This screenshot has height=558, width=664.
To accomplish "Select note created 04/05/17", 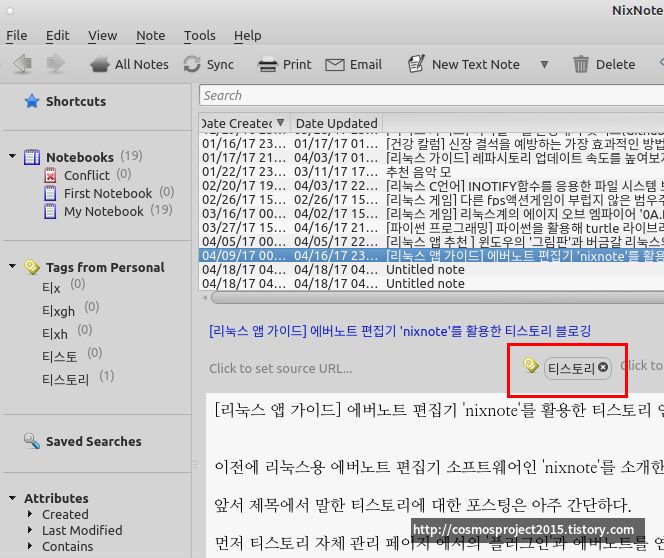I will tap(432, 242).
